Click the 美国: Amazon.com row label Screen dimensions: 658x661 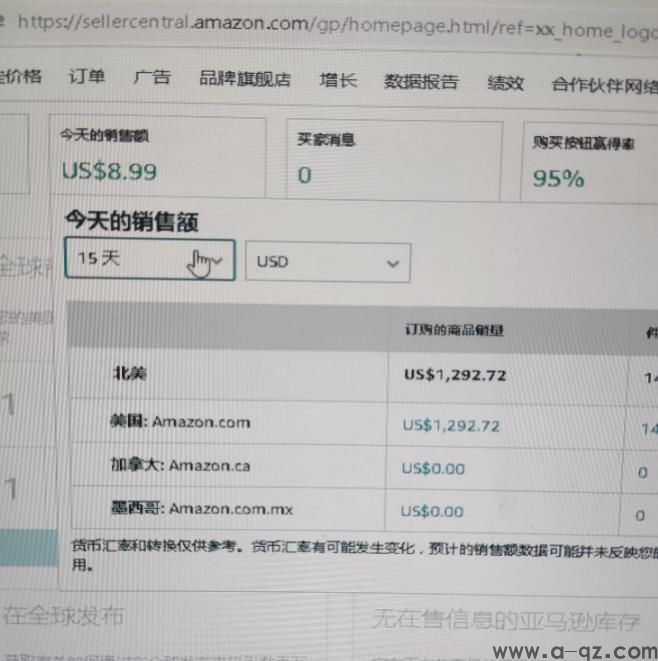click(x=180, y=422)
